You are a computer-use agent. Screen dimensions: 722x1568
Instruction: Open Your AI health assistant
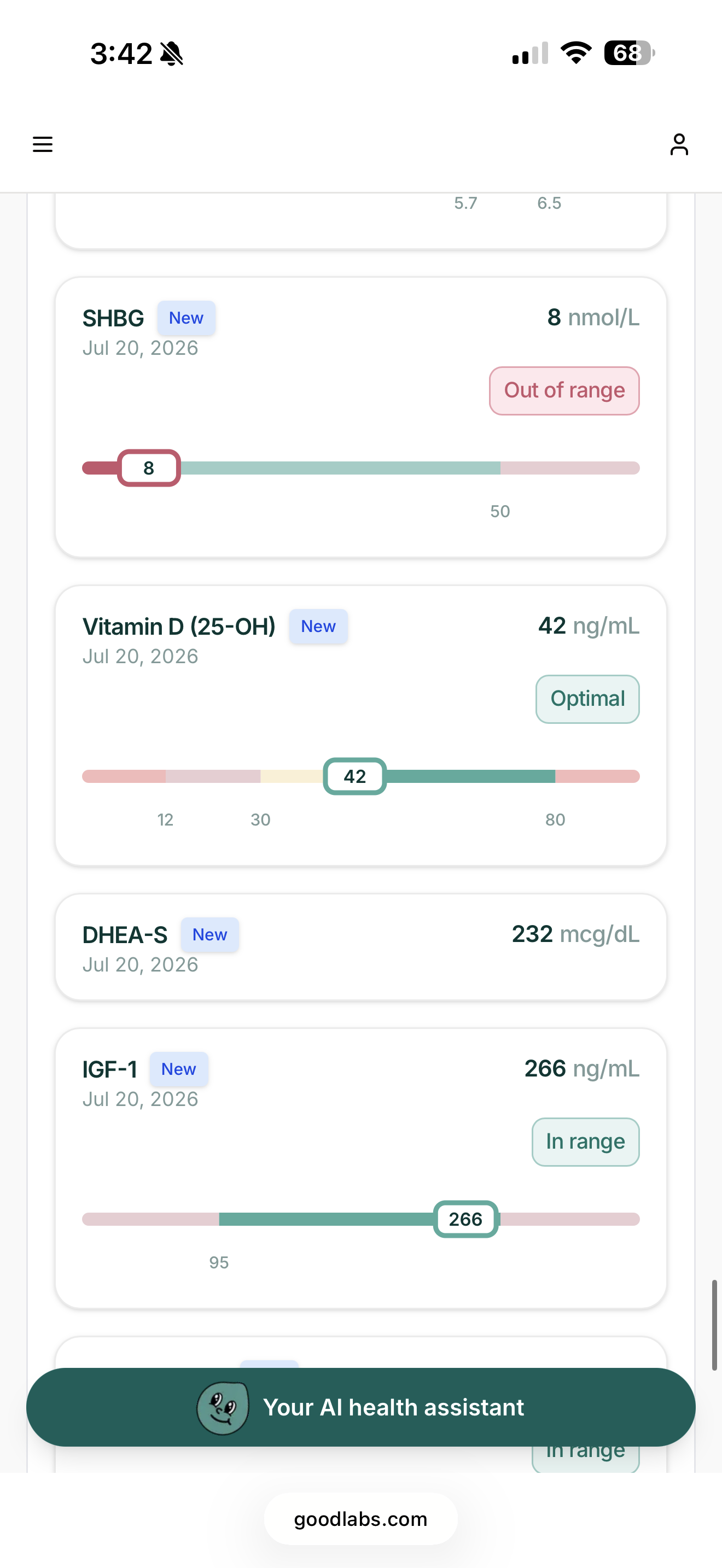[361, 1407]
